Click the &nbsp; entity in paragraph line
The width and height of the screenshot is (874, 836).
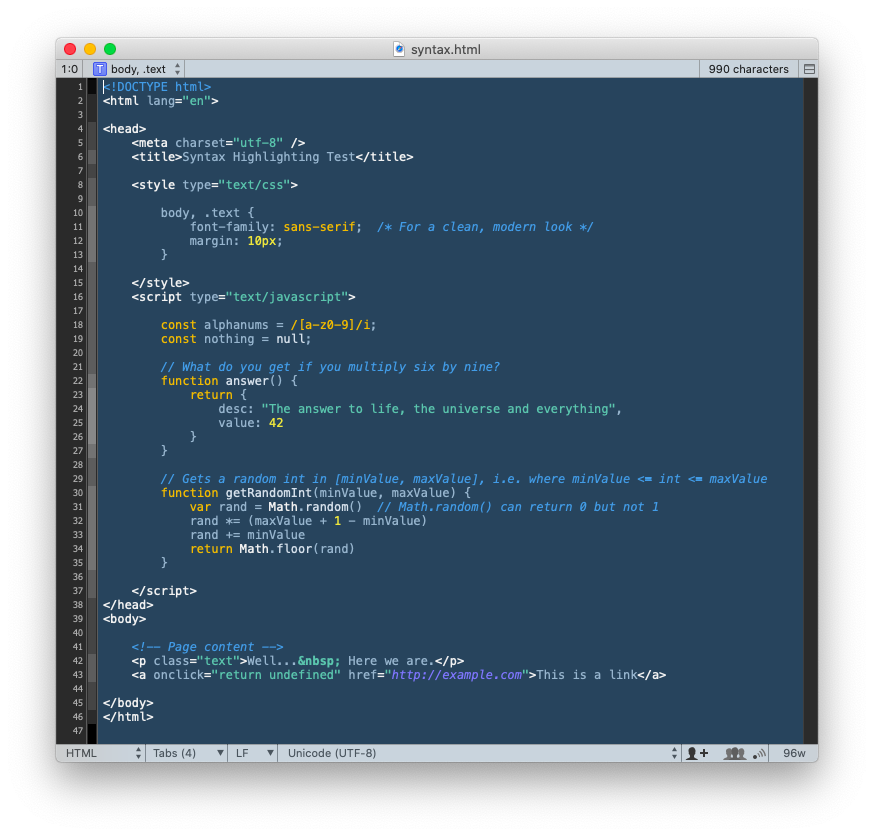[x=319, y=661]
